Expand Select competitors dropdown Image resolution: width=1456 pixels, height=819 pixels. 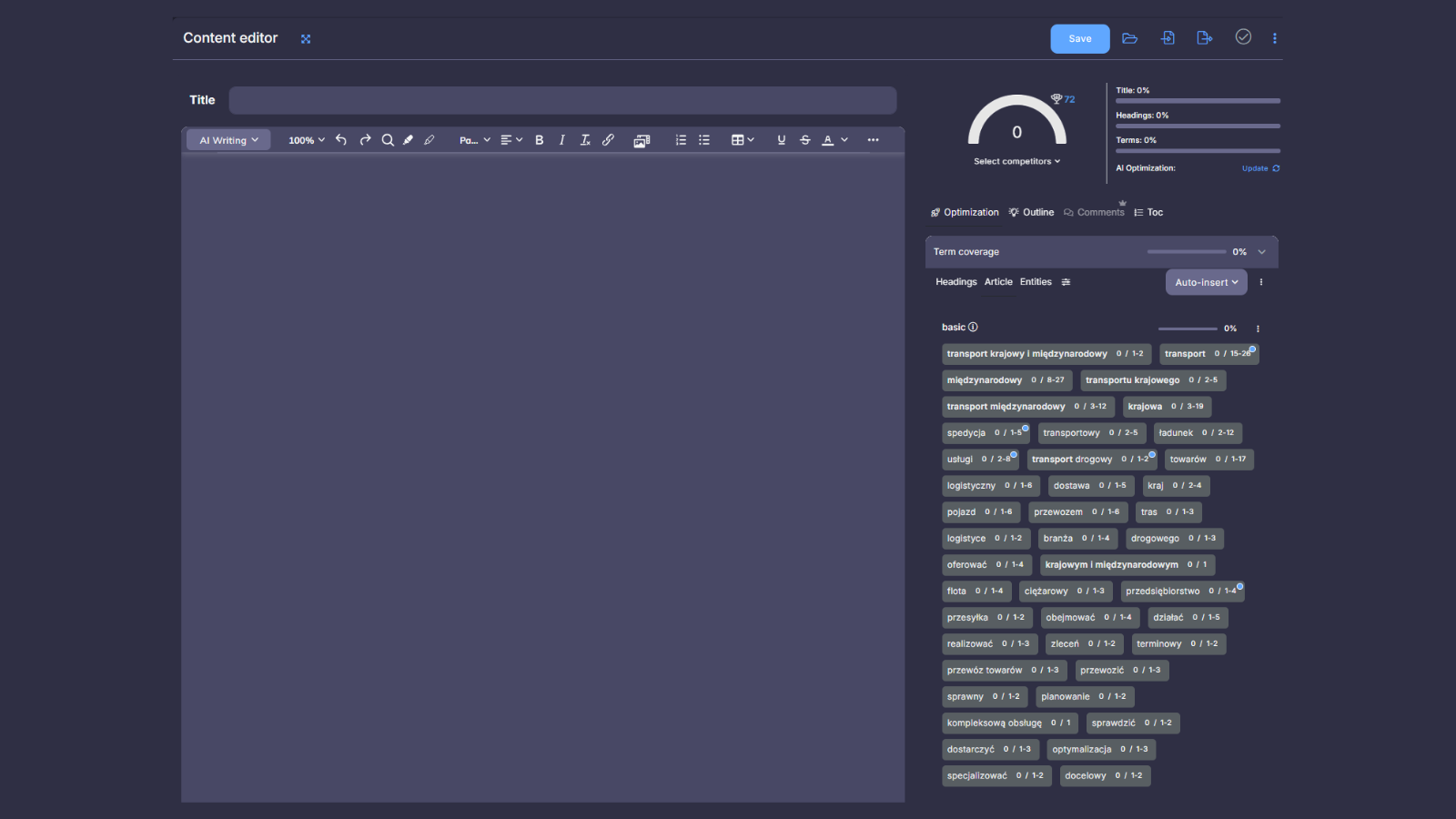click(1016, 162)
